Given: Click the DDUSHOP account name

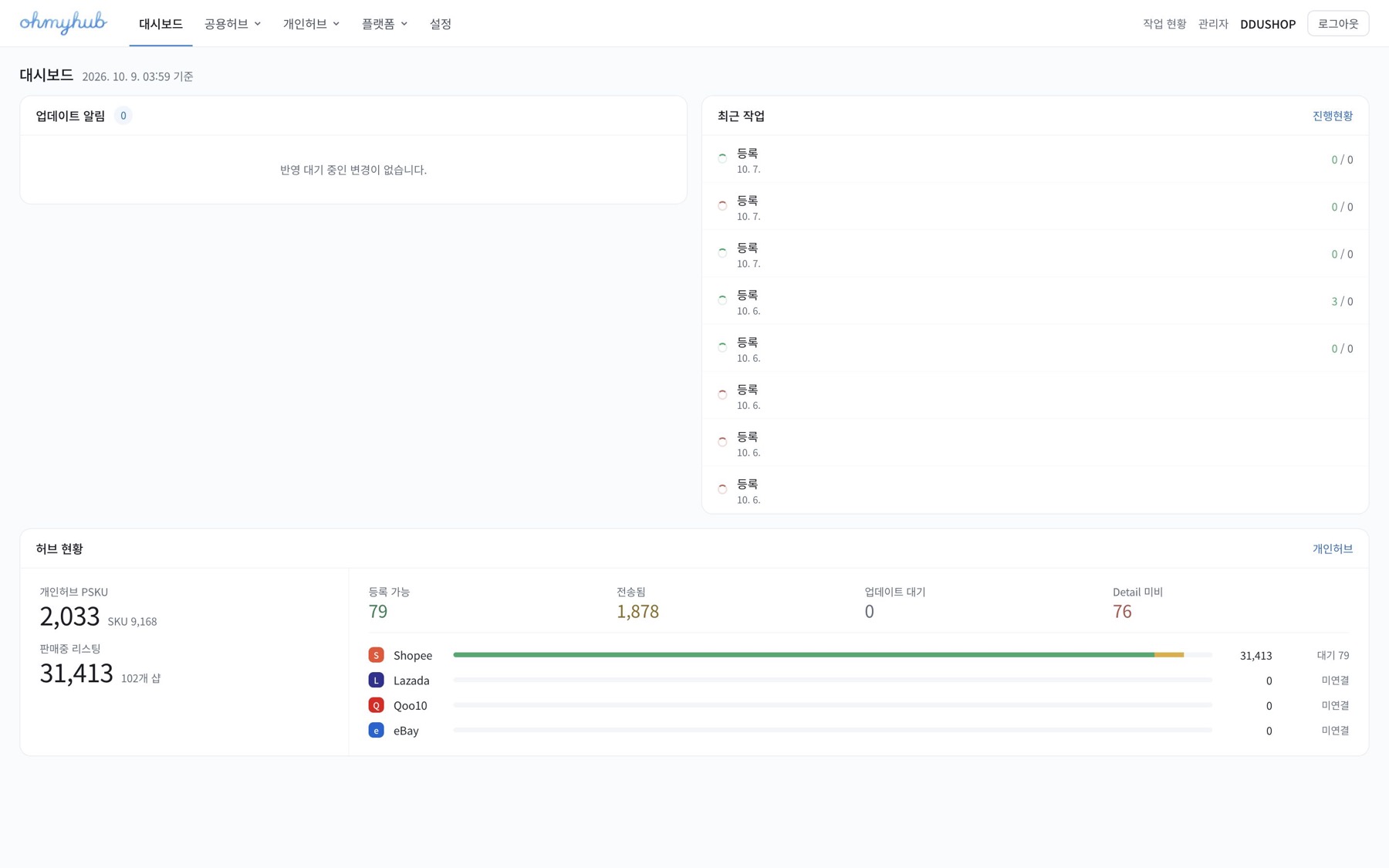Looking at the screenshot, I should point(1268,24).
